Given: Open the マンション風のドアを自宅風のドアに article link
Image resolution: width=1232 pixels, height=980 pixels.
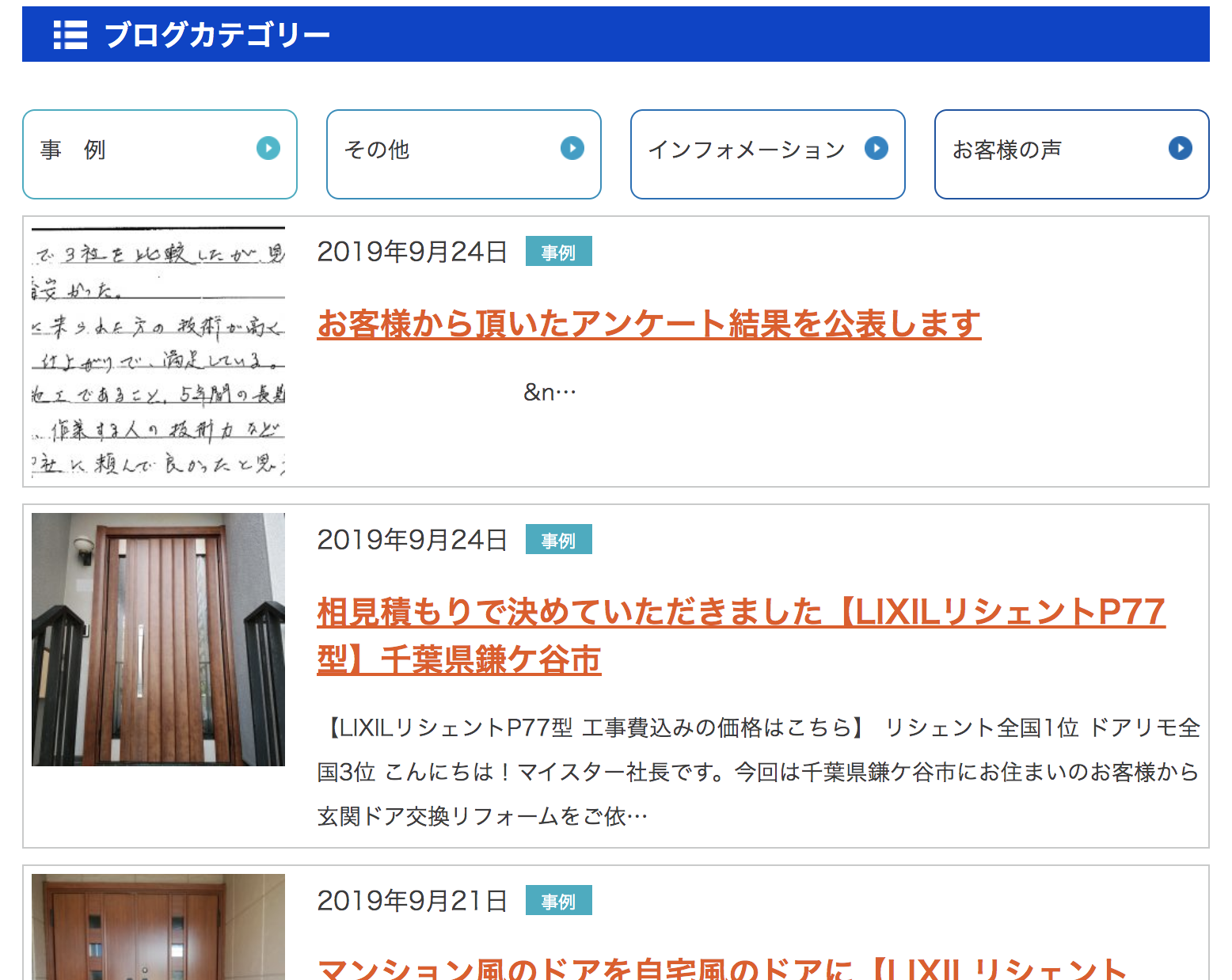Looking at the screenshot, I should (x=722, y=967).
